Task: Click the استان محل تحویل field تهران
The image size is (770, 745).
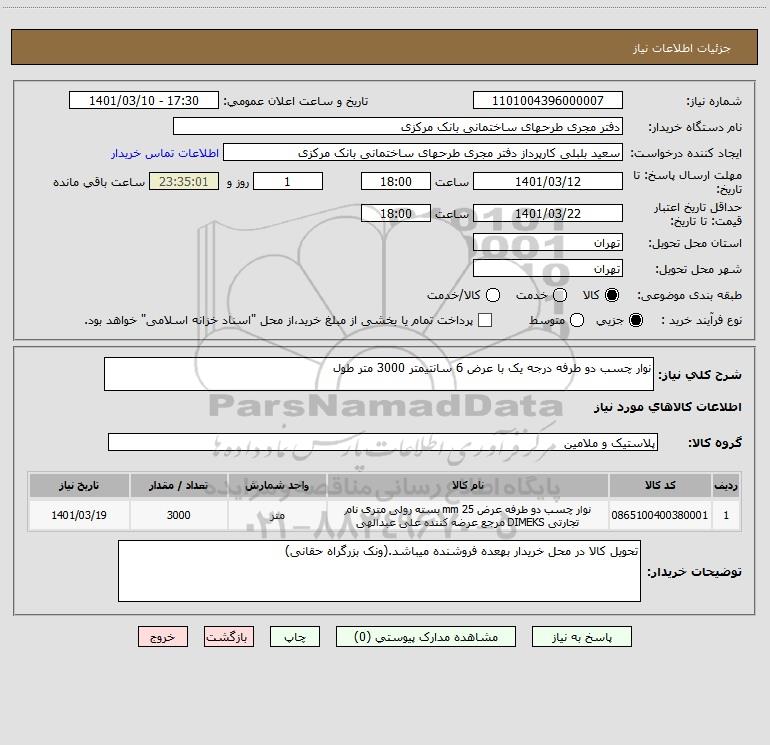Action: (548, 243)
